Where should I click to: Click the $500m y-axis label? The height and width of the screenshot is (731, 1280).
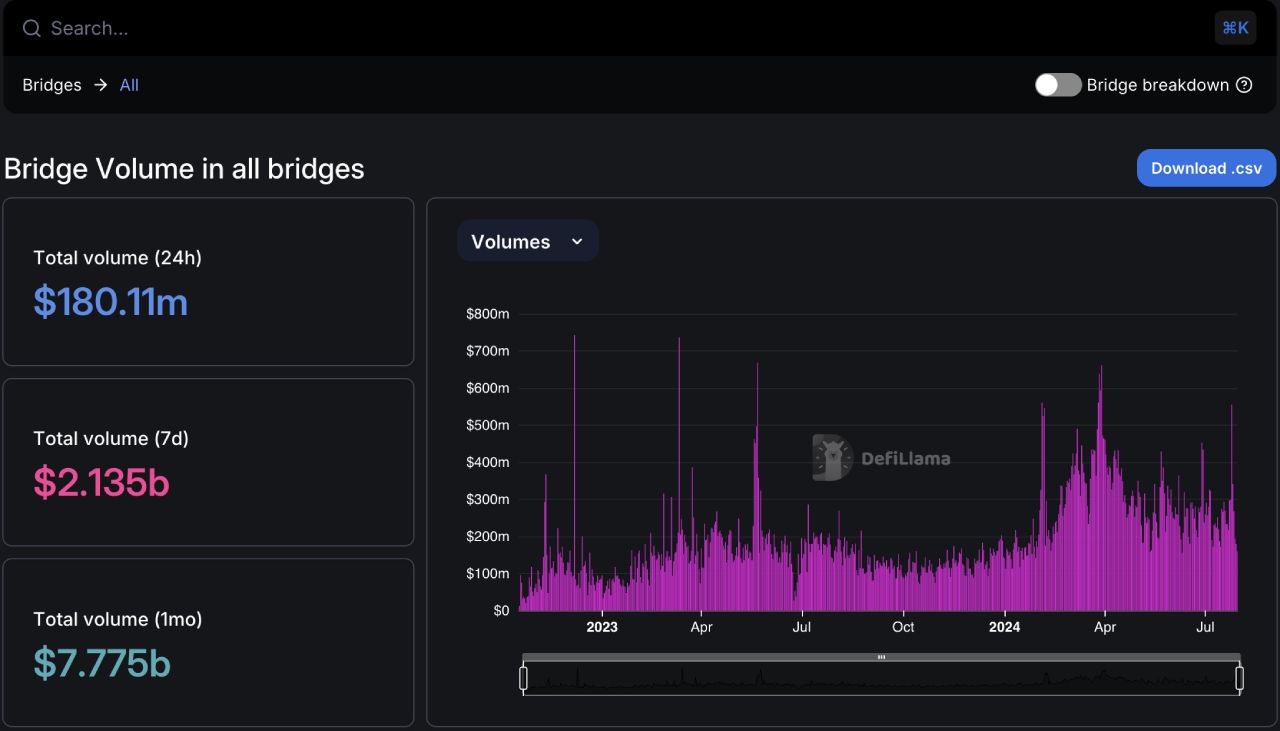(x=487, y=425)
